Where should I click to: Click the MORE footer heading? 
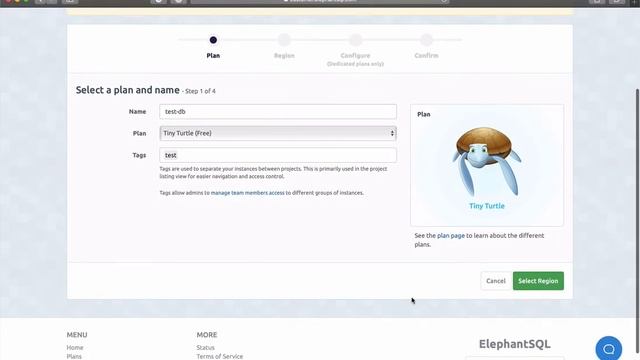tap(207, 335)
